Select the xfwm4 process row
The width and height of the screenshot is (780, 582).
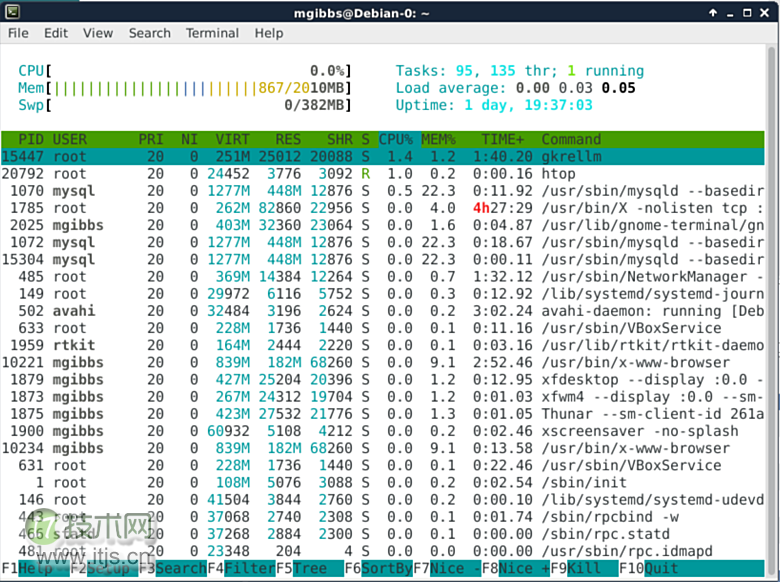[x=383, y=397]
